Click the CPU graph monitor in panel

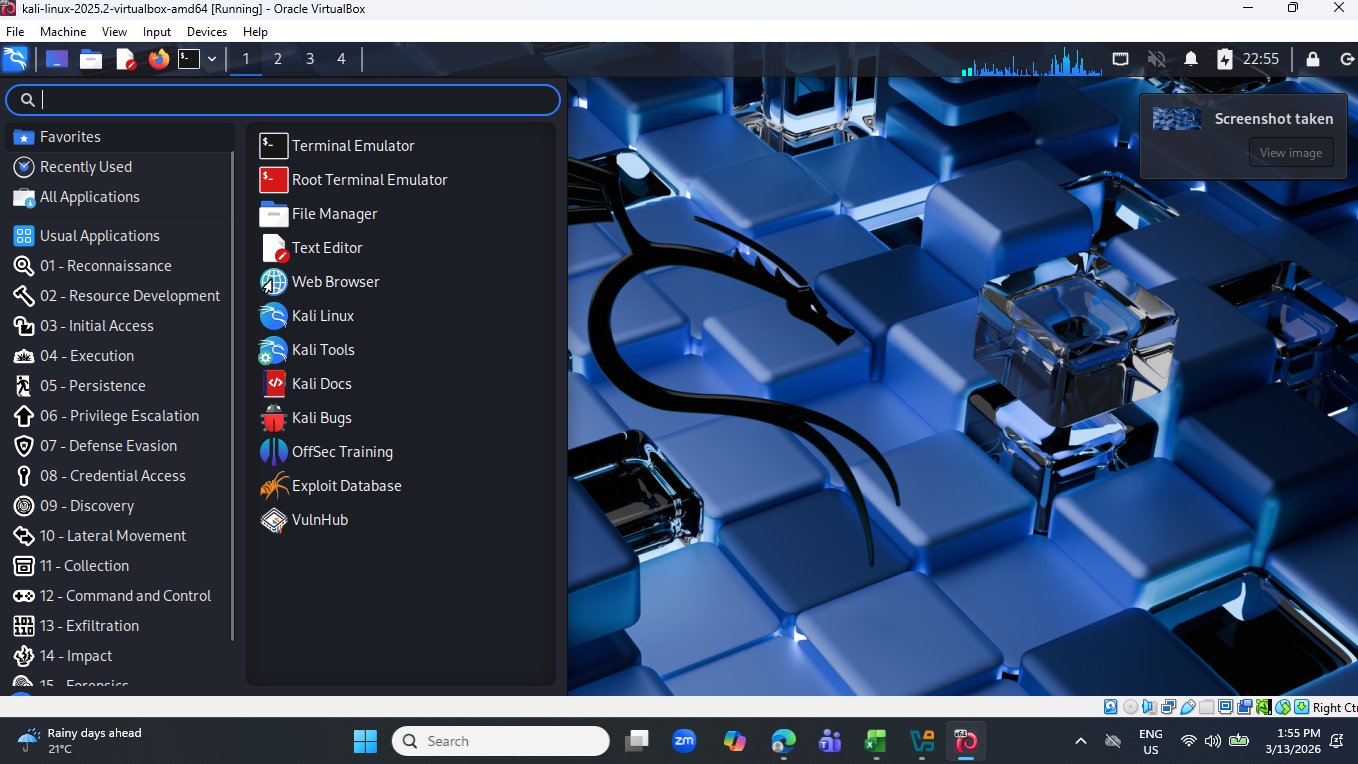pyautogui.click(x=1031, y=60)
